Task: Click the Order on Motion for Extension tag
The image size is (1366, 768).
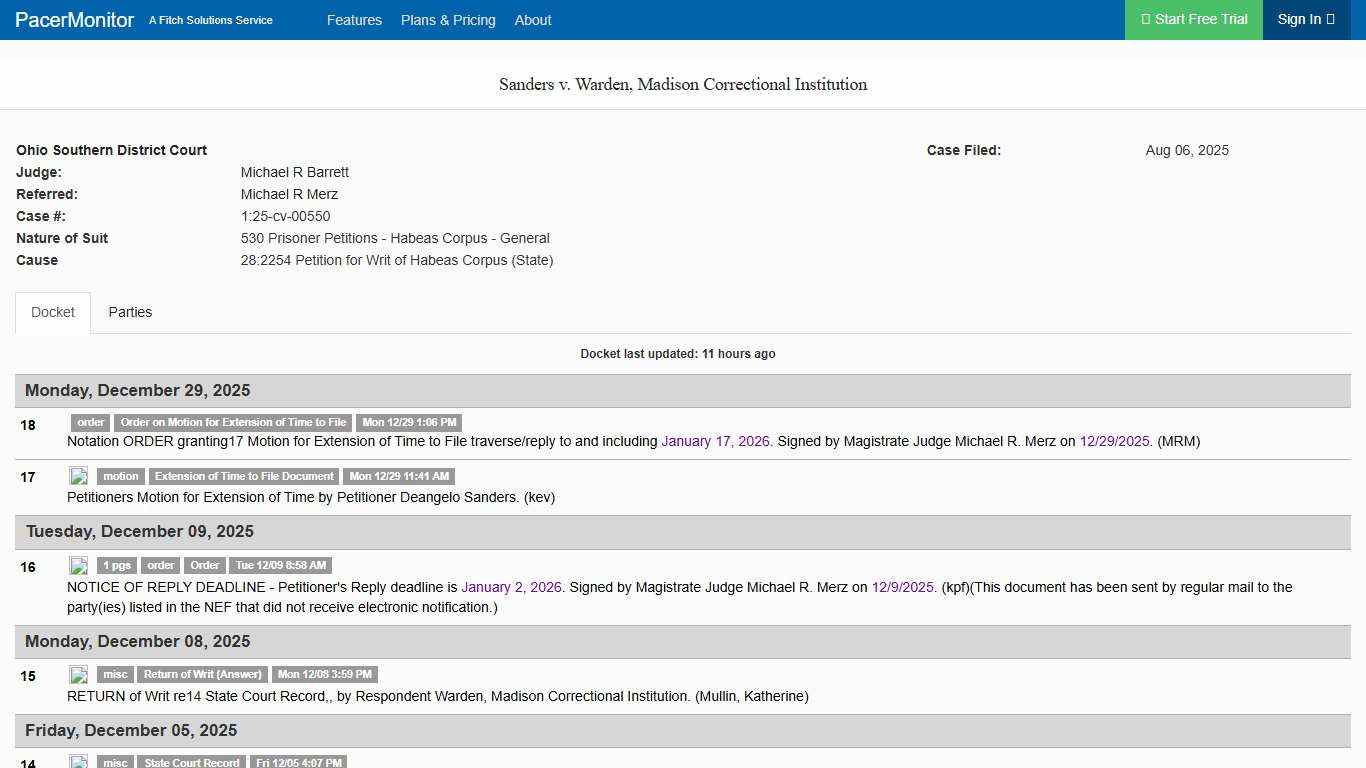Action: click(233, 422)
